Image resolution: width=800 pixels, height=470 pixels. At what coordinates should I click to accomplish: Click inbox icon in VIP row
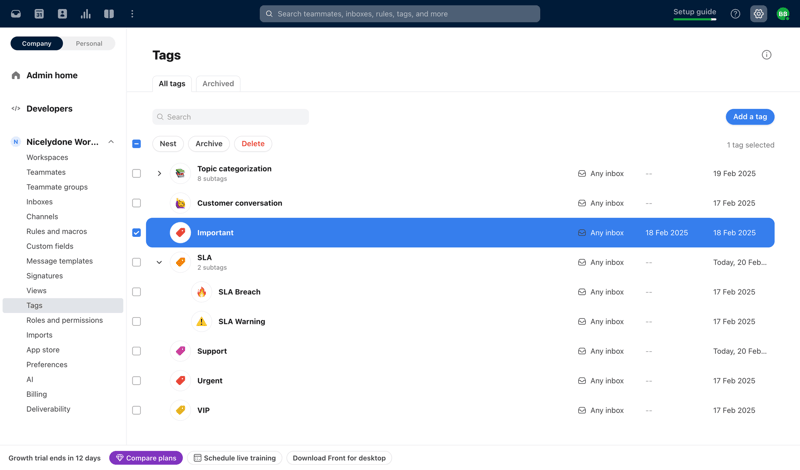pyautogui.click(x=582, y=410)
